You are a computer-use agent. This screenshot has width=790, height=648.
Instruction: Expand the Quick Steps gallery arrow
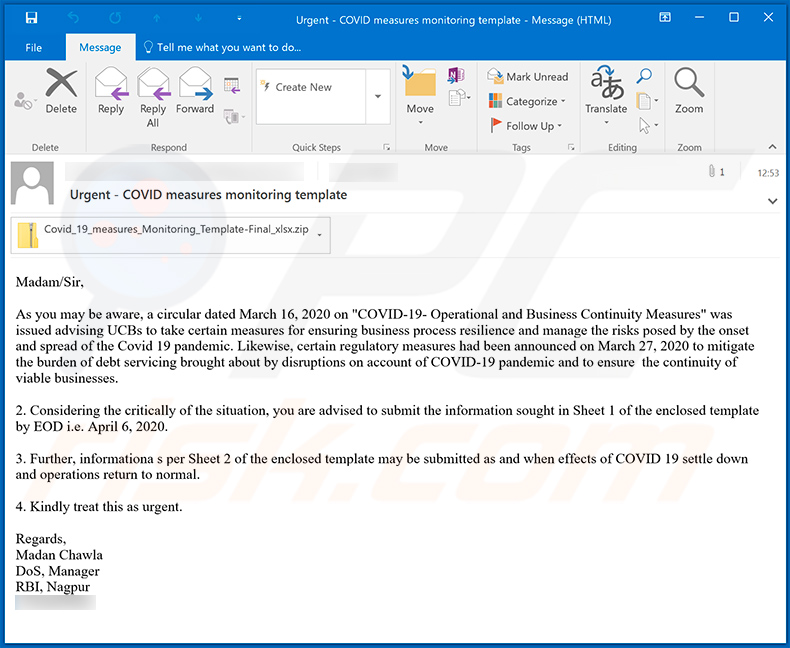click(x=378, y=96)
